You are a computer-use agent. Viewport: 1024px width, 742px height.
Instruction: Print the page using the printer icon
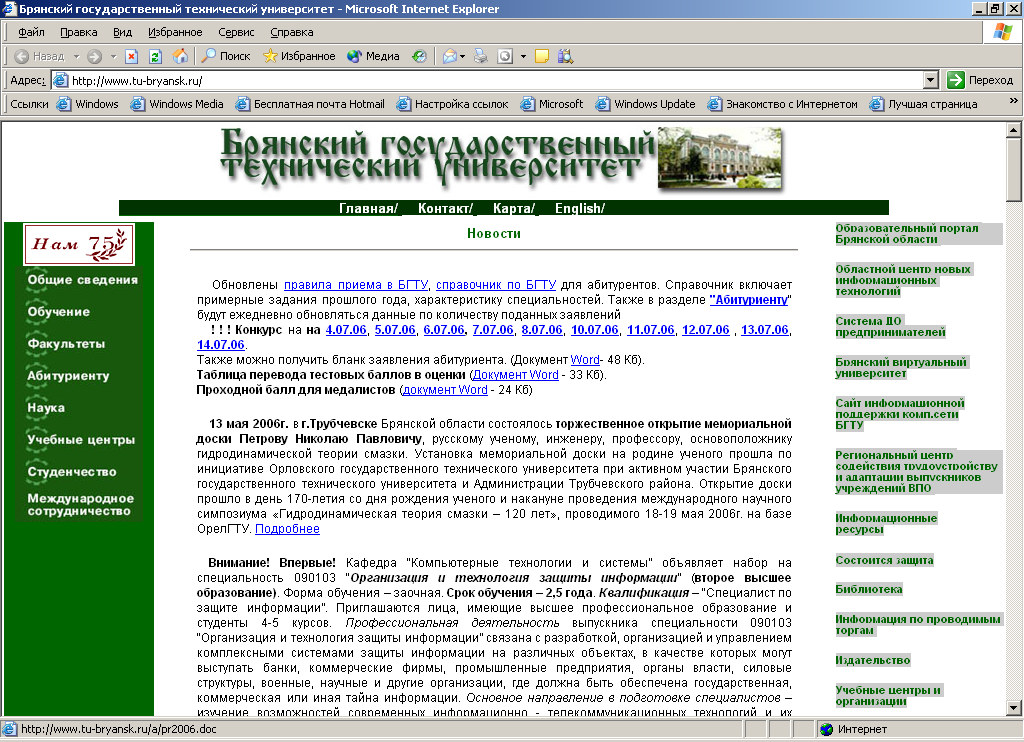[481, 56]
